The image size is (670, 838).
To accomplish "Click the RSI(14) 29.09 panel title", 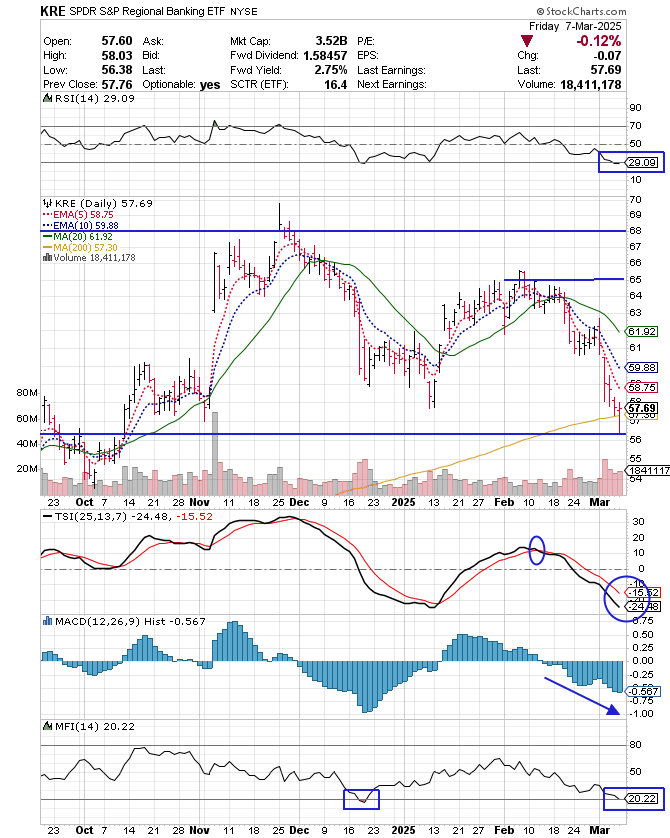I will tap(95, 98).
